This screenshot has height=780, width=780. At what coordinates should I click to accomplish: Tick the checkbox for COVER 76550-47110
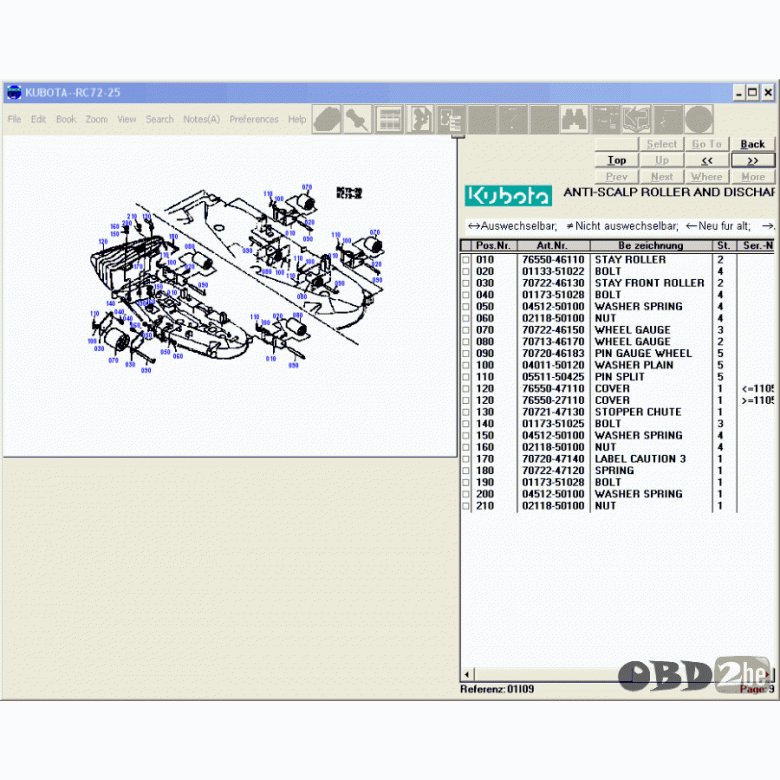(x=466, y=389)
